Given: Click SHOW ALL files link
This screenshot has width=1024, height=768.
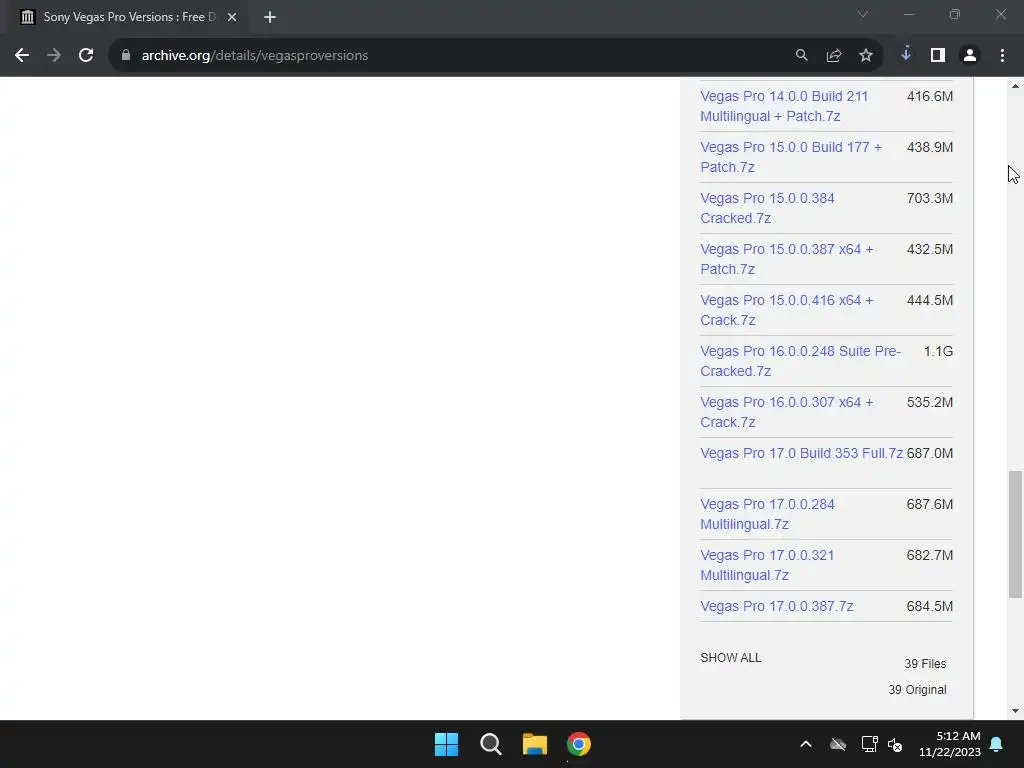Looking at the screenshot, I should point(731,658).
